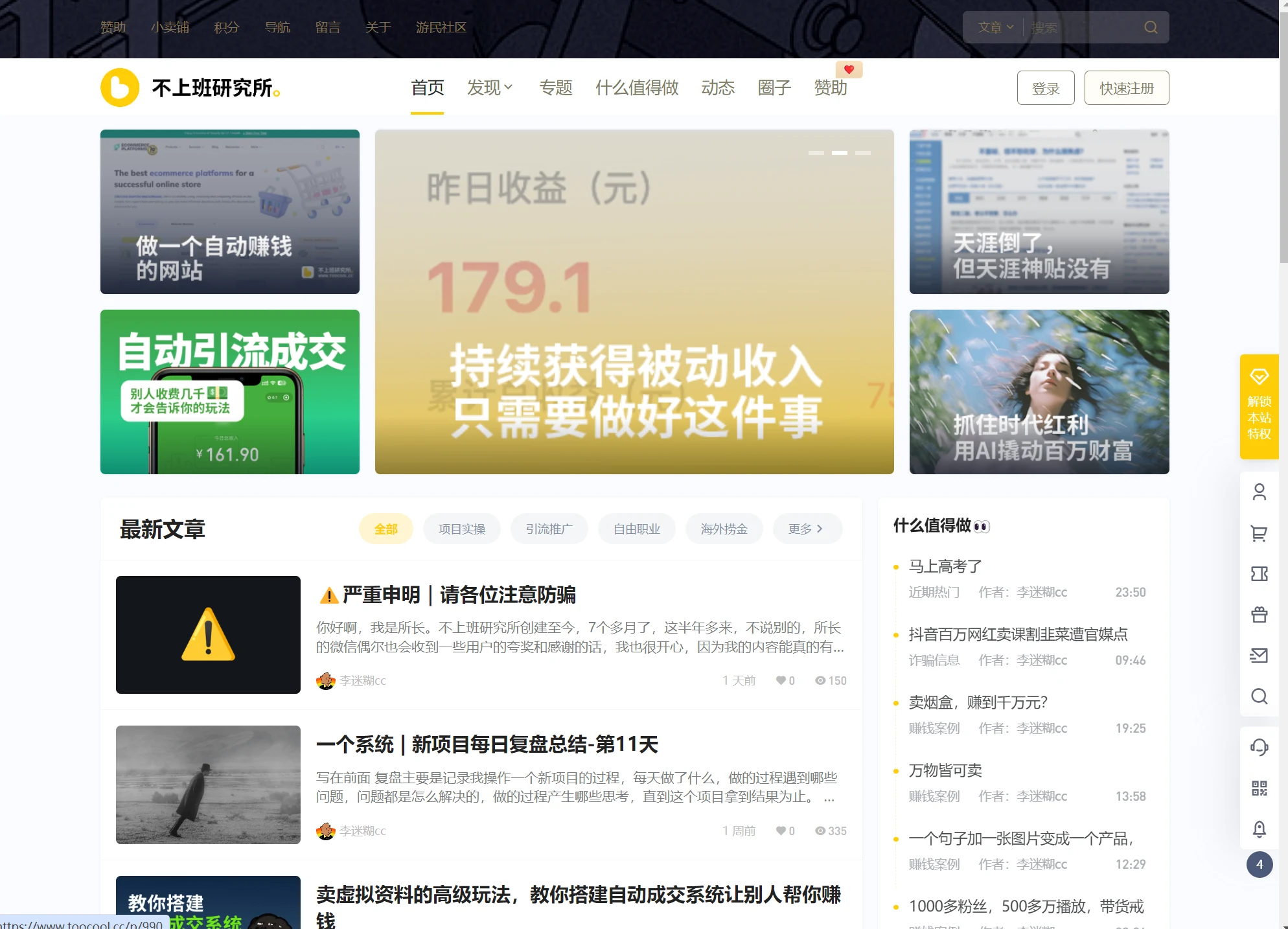Go to 动态 in main nav
The image size is (1288, 929).
tap(718, 87)
